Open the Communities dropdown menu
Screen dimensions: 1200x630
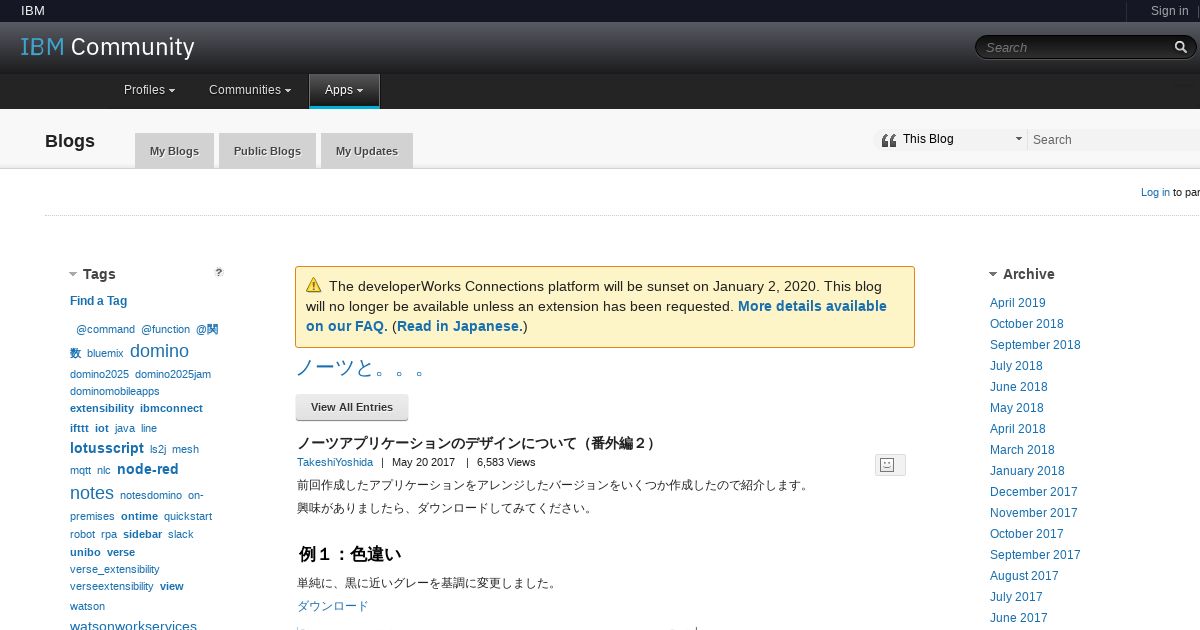click(x=250, y=90)
